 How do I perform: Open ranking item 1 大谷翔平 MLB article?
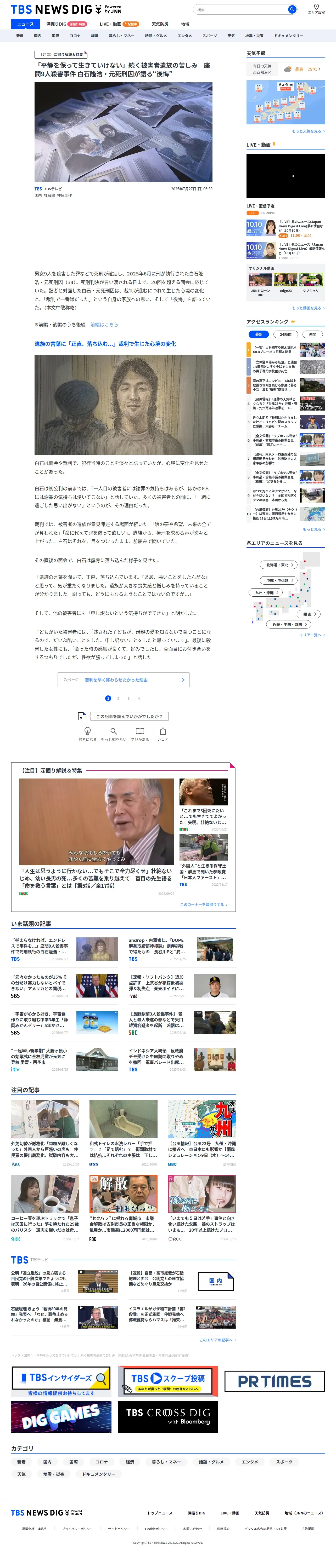[285, 349]
